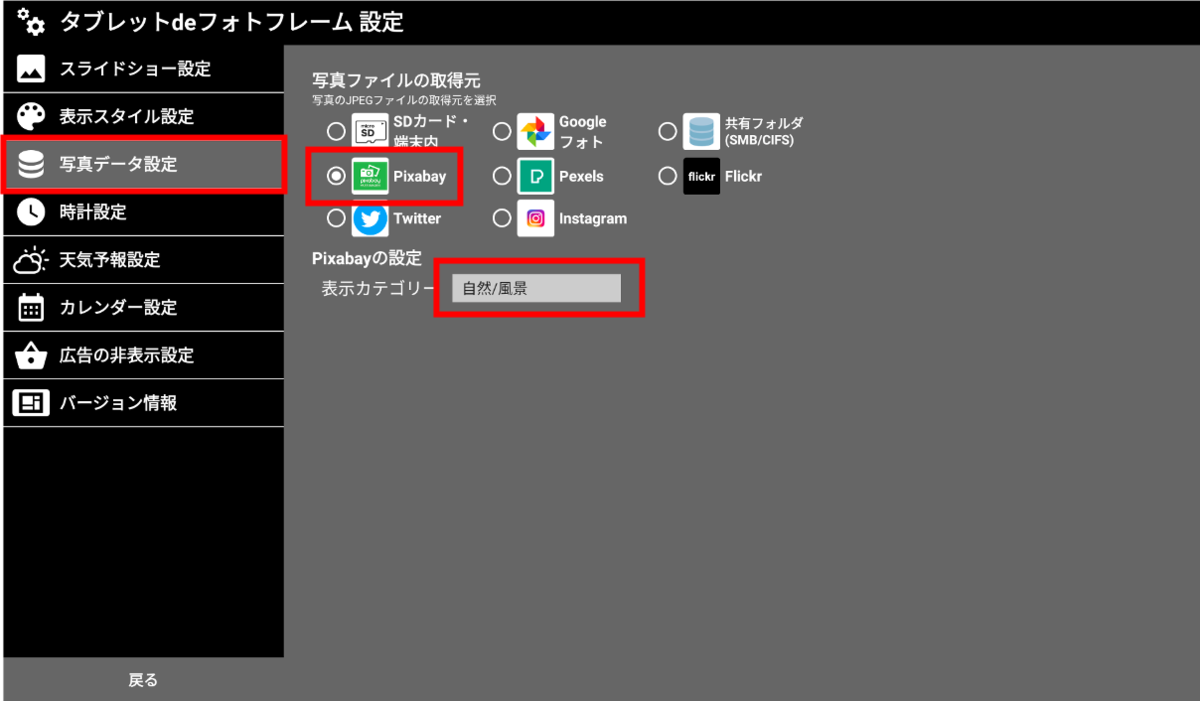Click the 戻る back button
Viewport: 1200px width, 701px height.
click(143, 680)
